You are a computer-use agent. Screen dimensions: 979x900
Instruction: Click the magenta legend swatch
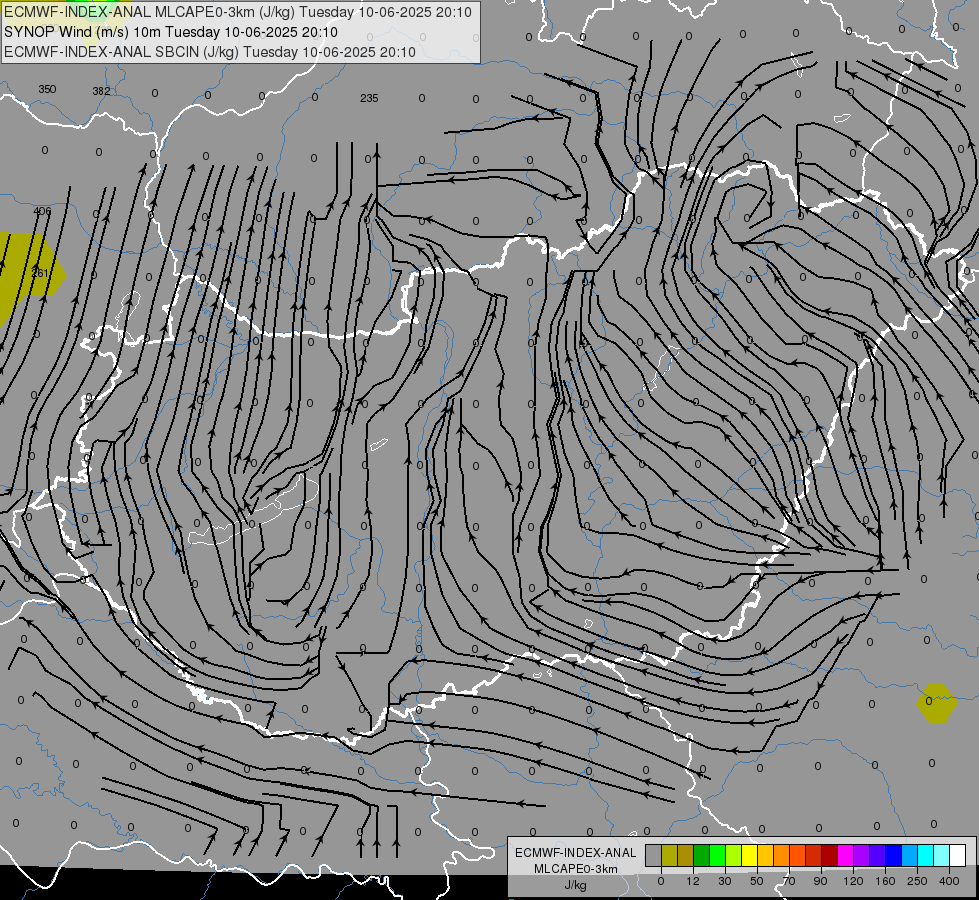pyautogui.click(x=845, y=855)
